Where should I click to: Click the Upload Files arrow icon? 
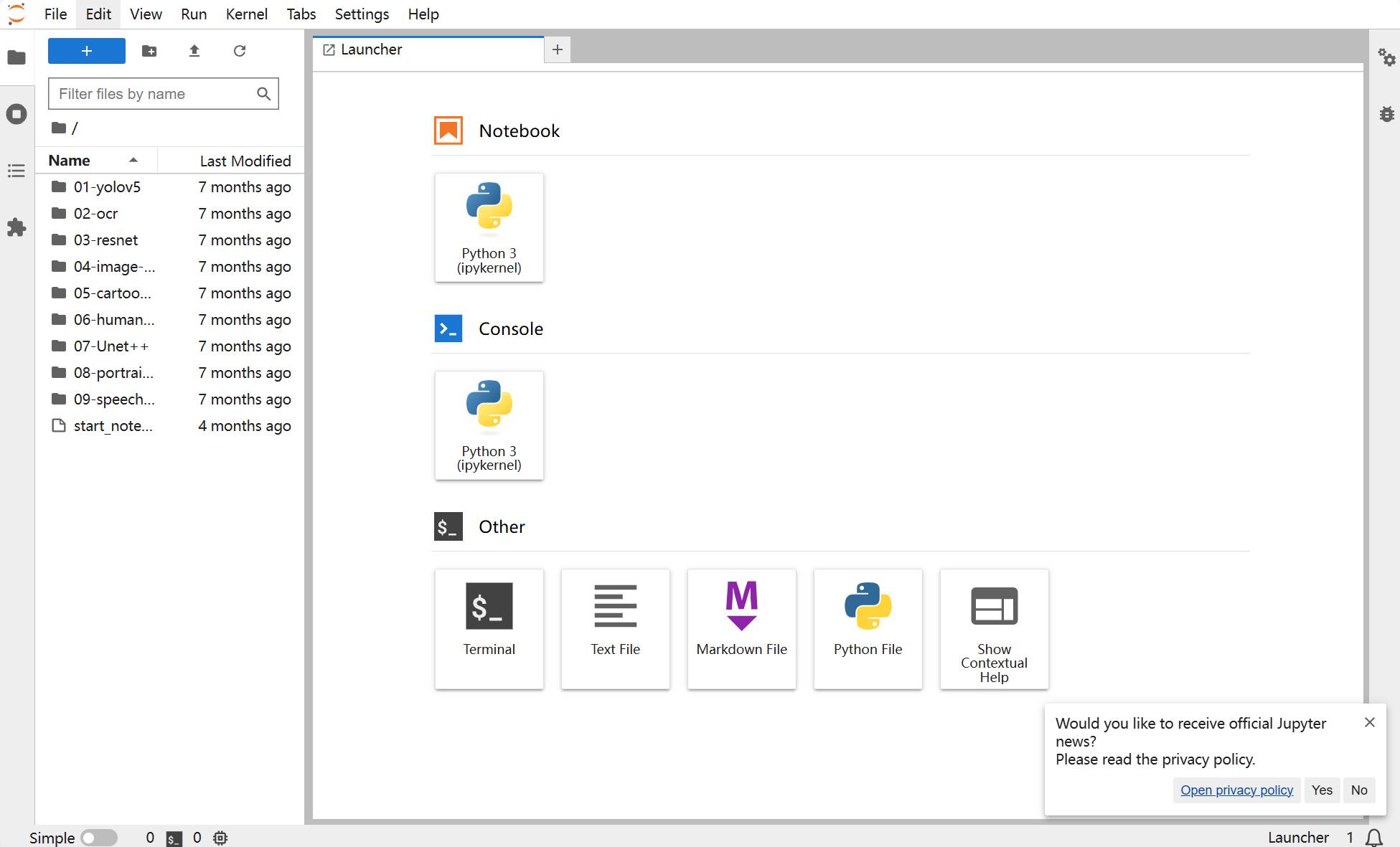194,51
